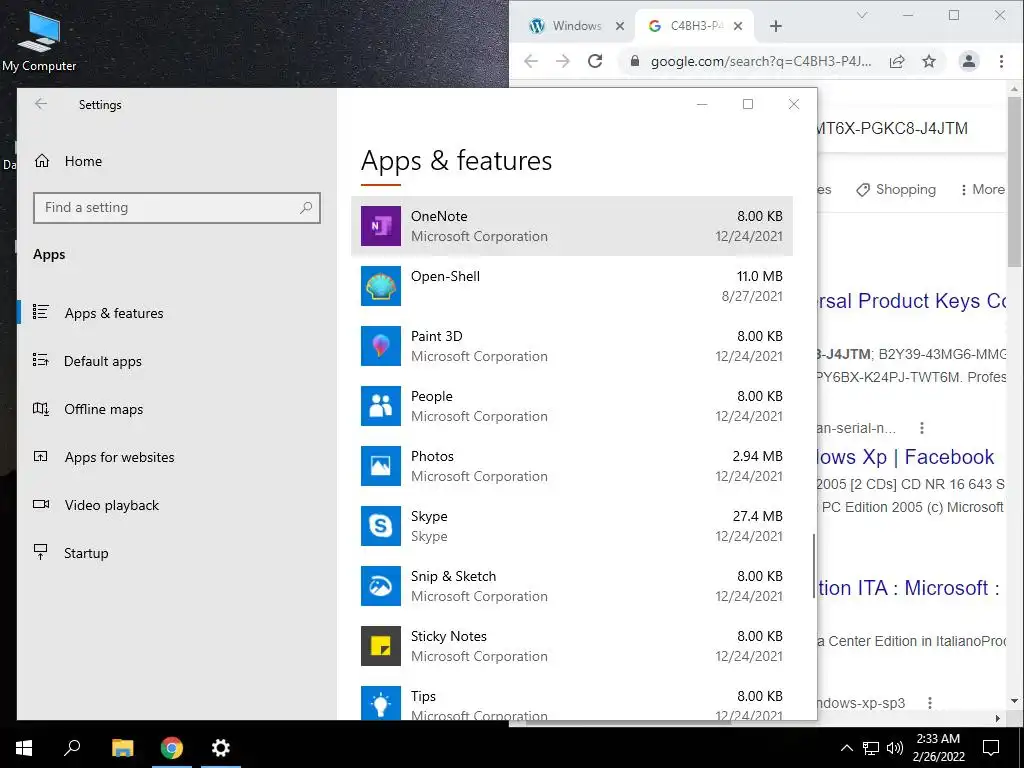The width and height of the screenshot is (1024, 768).
Task: Select the Open-Shell 11.0 MB entry
Action: pos(572,286)
